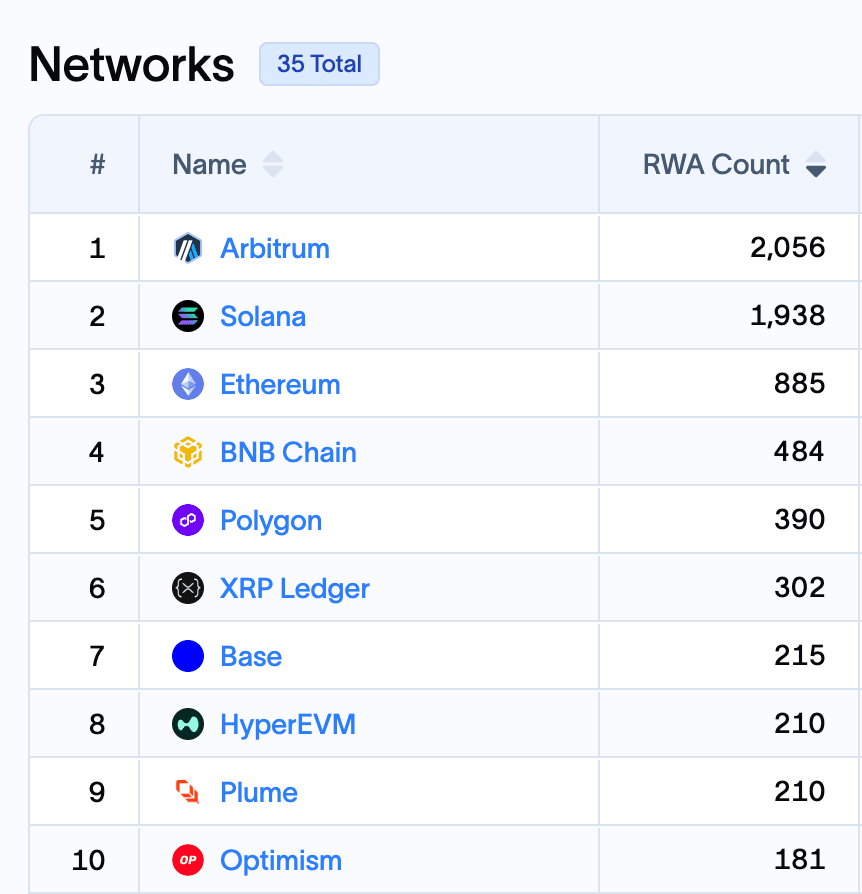Click the Base blue circle icon
Screen dimensions: 862x894
pos(188,656)
